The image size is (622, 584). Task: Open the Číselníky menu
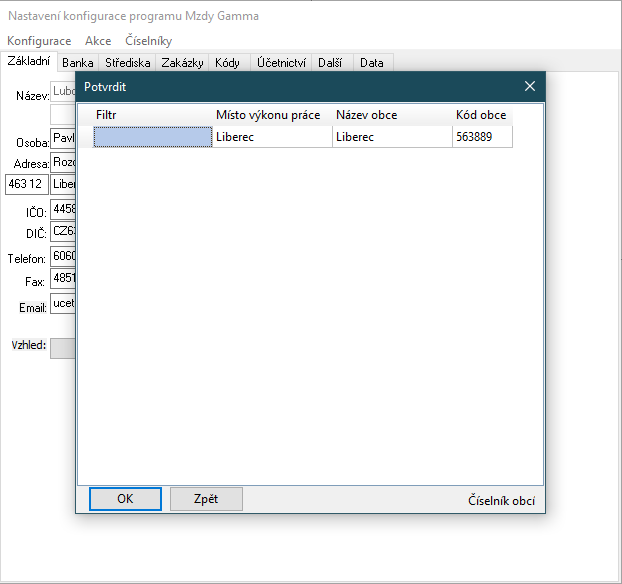pyautogui.click(x=148, y=41)
